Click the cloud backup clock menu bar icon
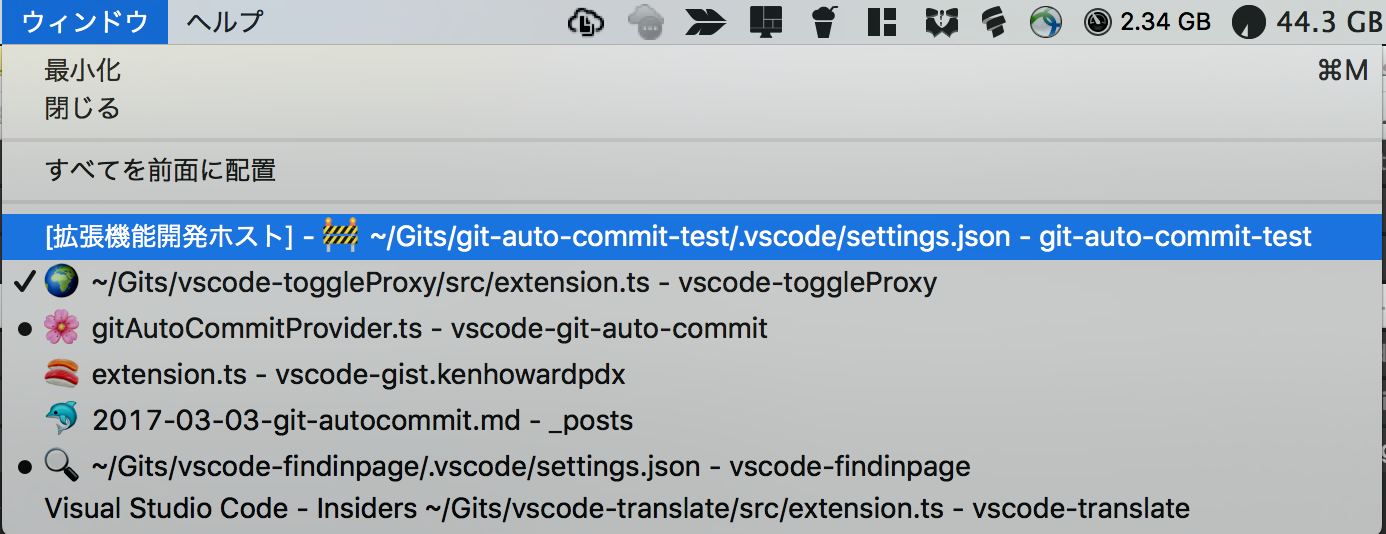The height and width of the screenshot is (534, 1386). (x=585, y=21)
